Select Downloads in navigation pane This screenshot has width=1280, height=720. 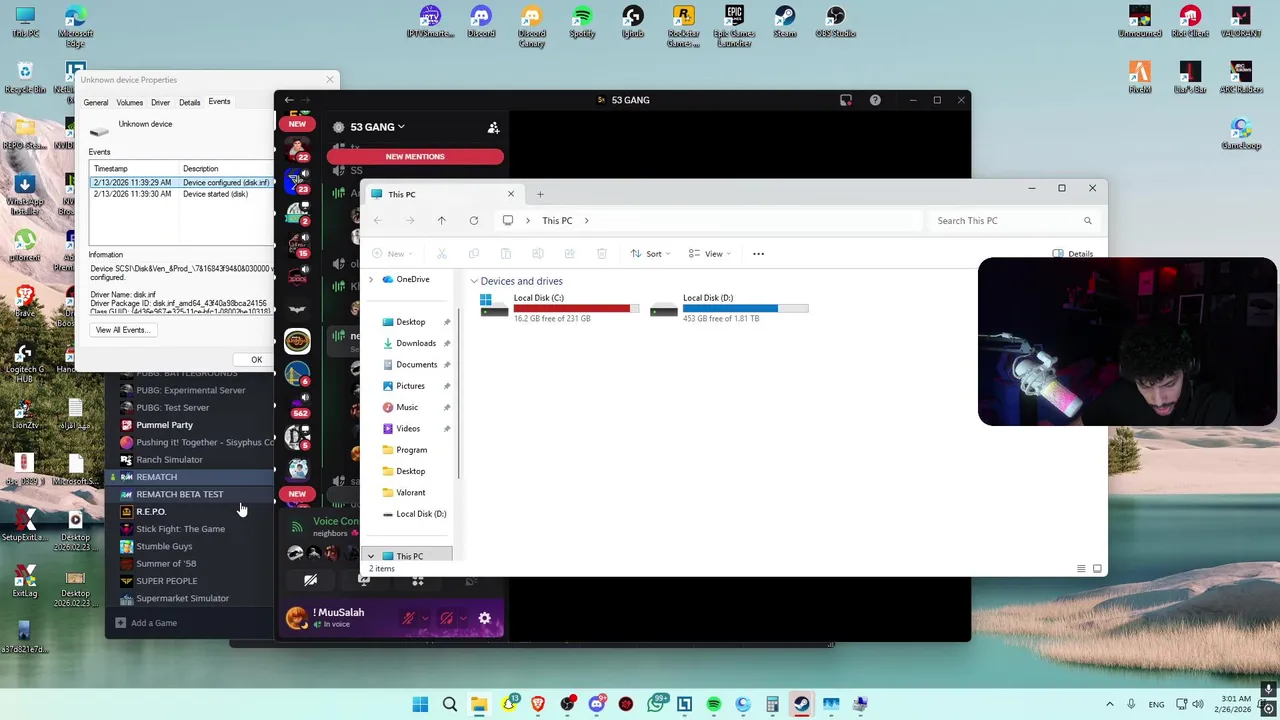[x=416, y=343]
